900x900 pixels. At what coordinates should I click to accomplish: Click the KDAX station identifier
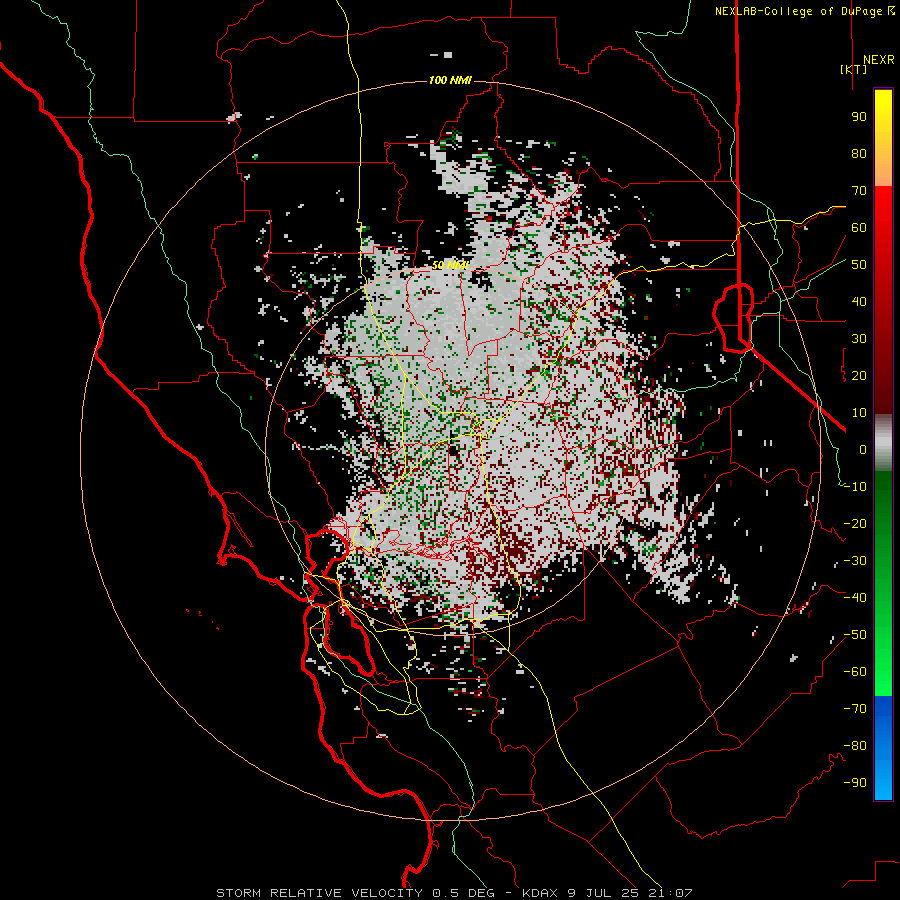(540, 893)
